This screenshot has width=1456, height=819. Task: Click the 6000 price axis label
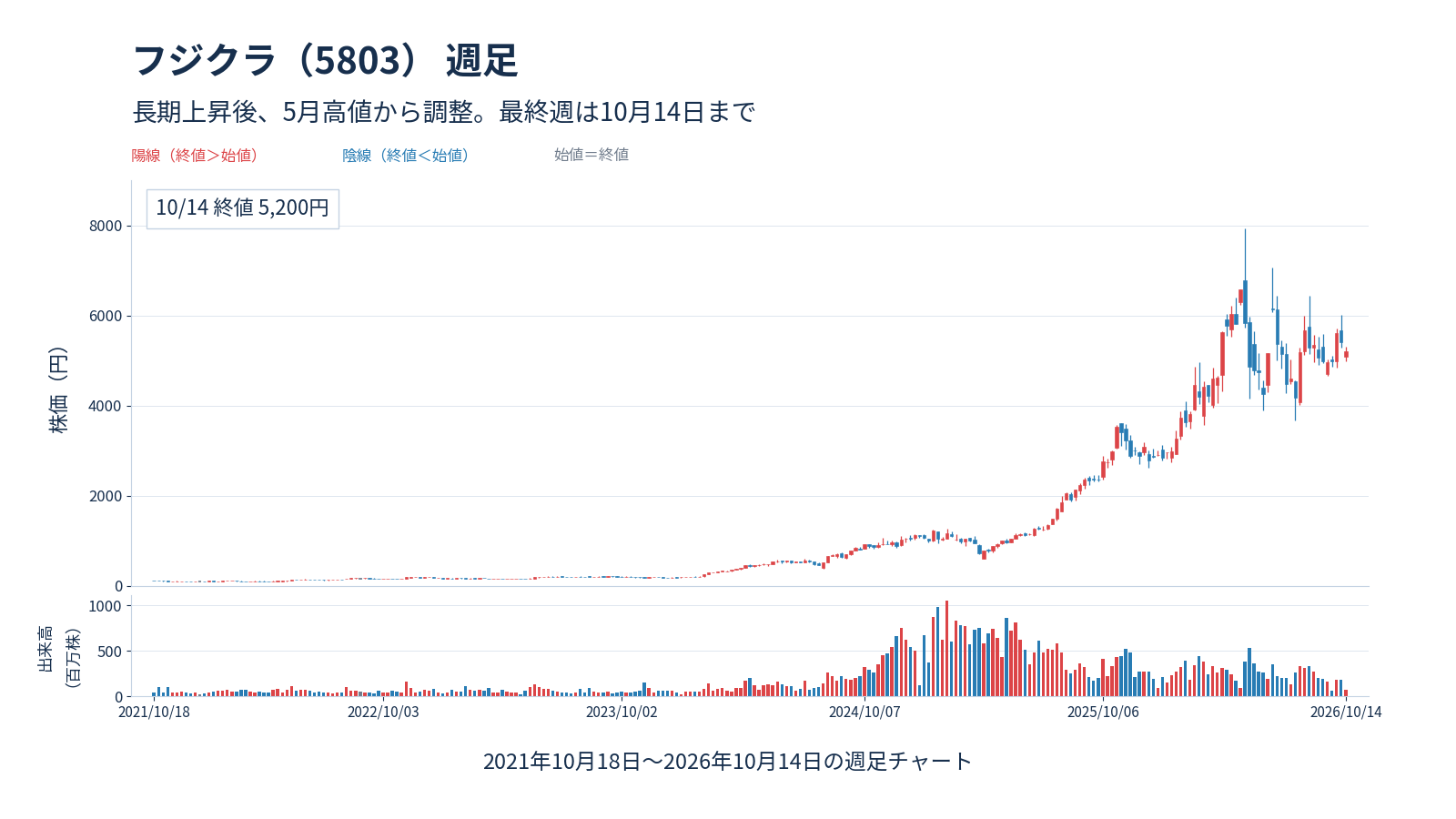click(106, 316)
